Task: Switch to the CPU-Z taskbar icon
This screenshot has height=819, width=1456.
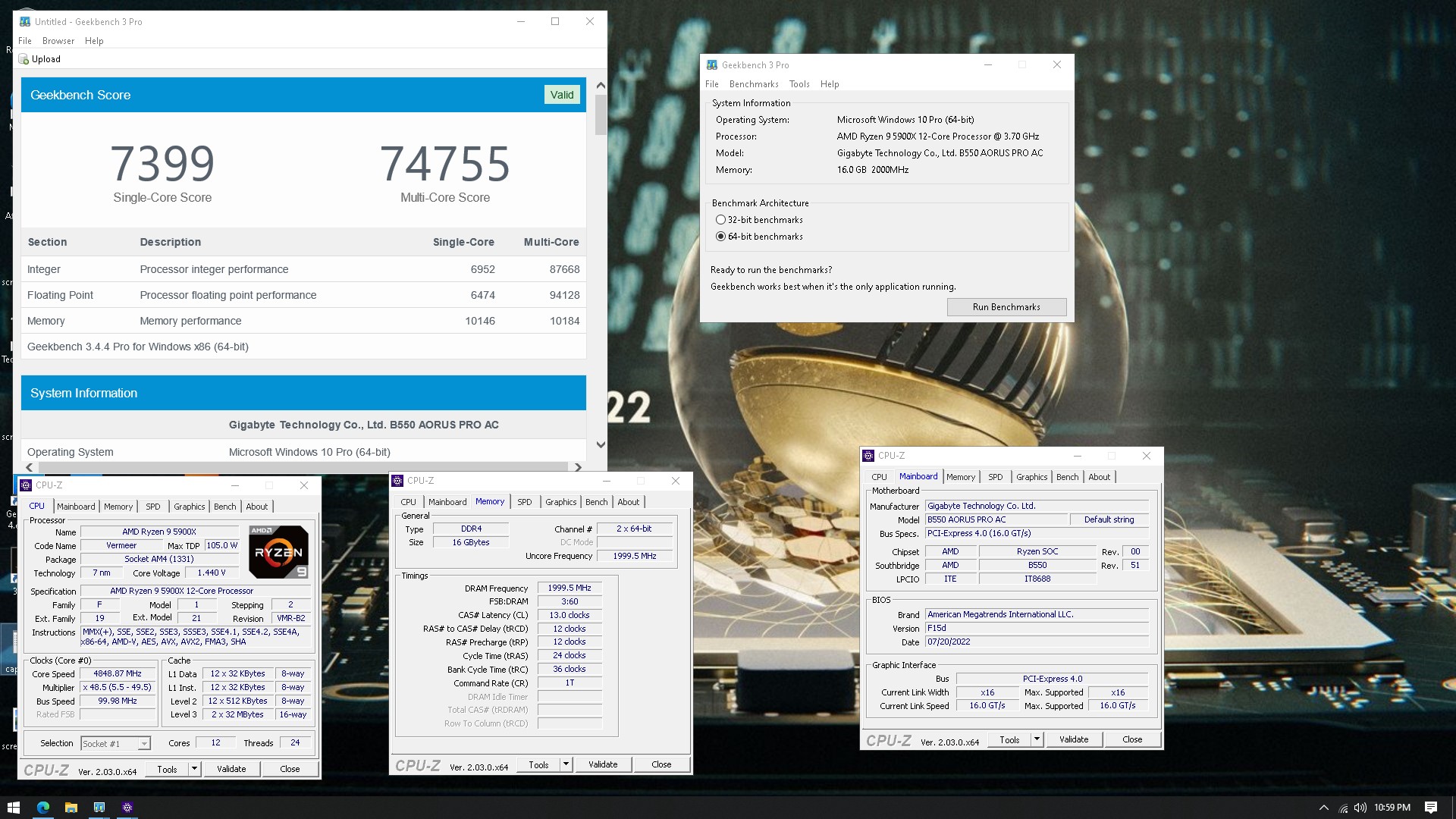Action: [x=127, y=808]
